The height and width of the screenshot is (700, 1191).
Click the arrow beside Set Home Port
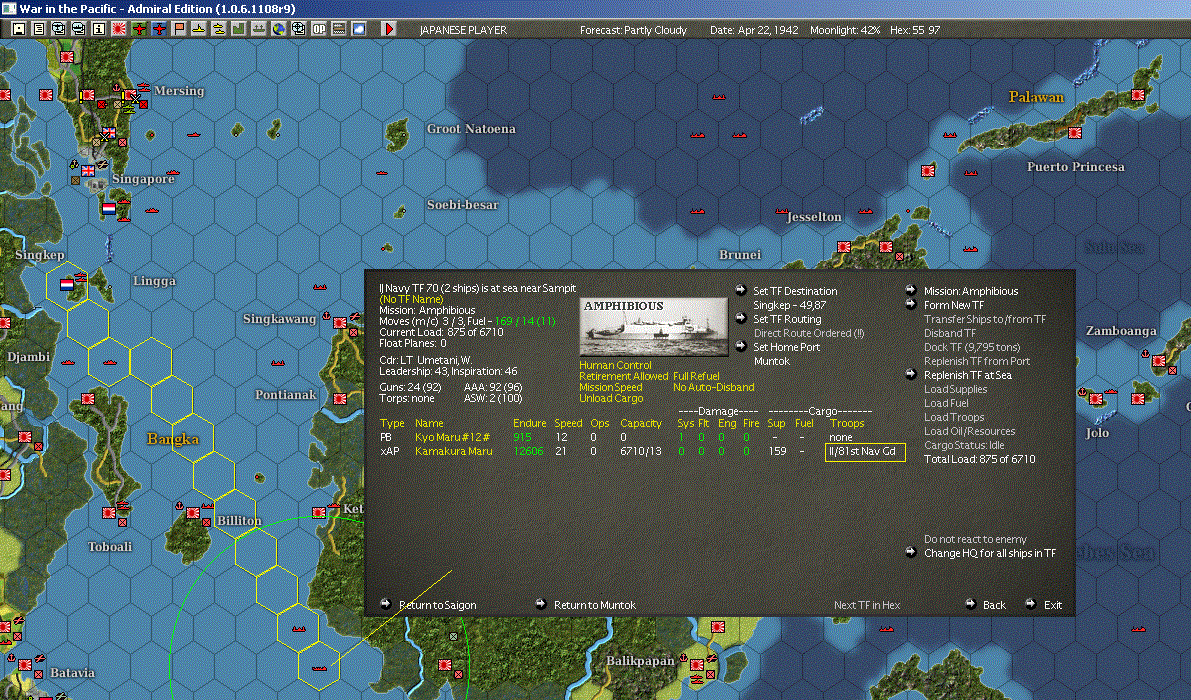[741, 346]
